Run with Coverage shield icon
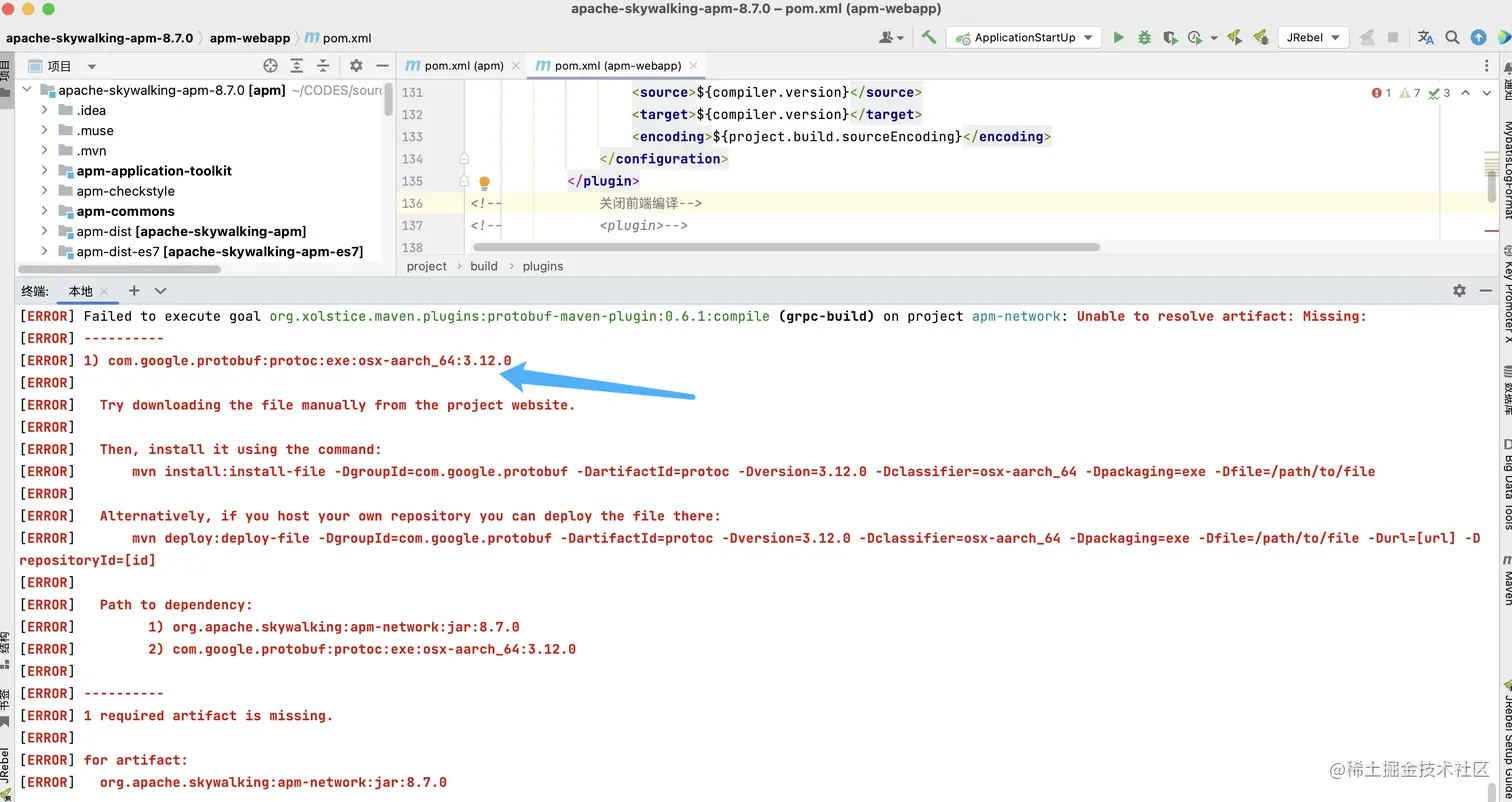Image resolution: width=1512 pixels, height=802 pixels. point(1170,38)
